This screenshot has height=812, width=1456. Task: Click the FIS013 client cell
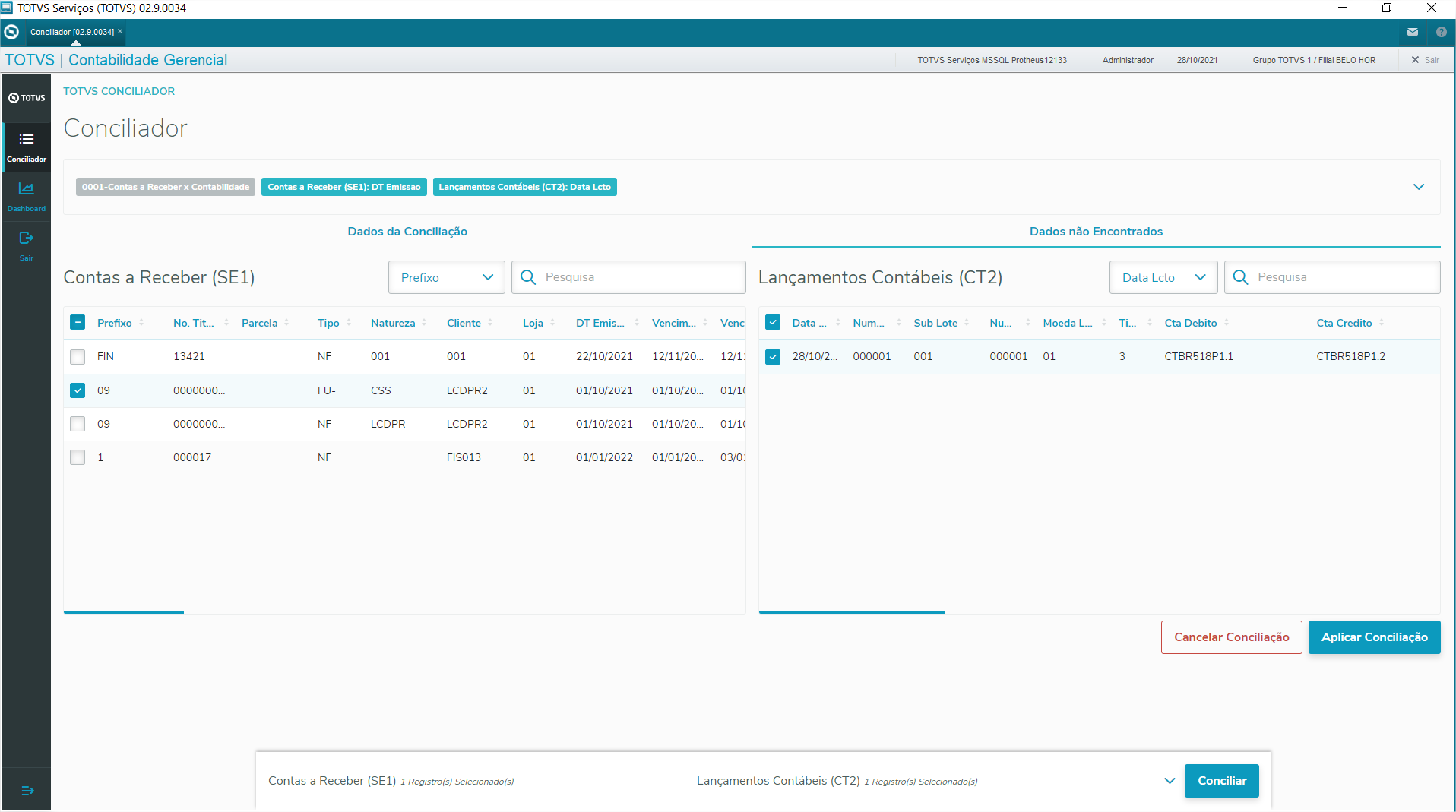tap(464, 457)
